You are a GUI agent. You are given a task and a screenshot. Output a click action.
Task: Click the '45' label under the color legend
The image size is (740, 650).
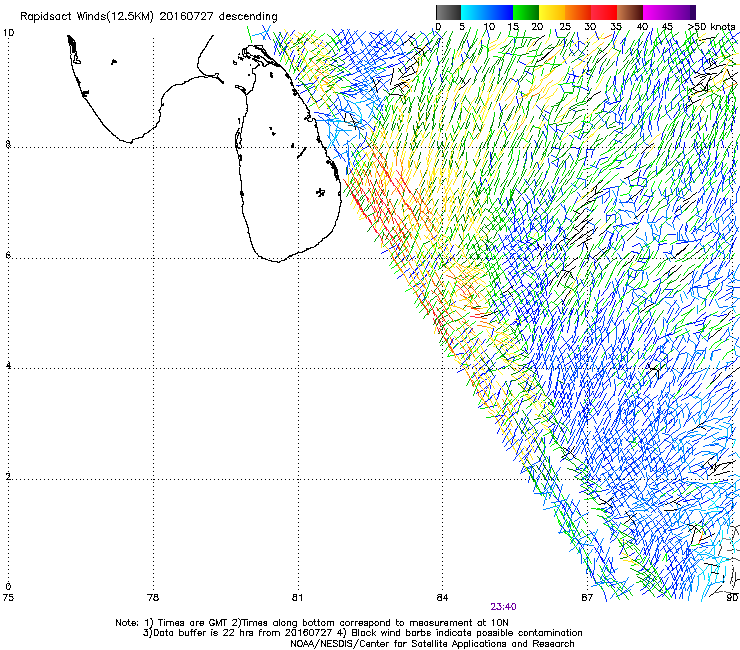tap(667, 26)
